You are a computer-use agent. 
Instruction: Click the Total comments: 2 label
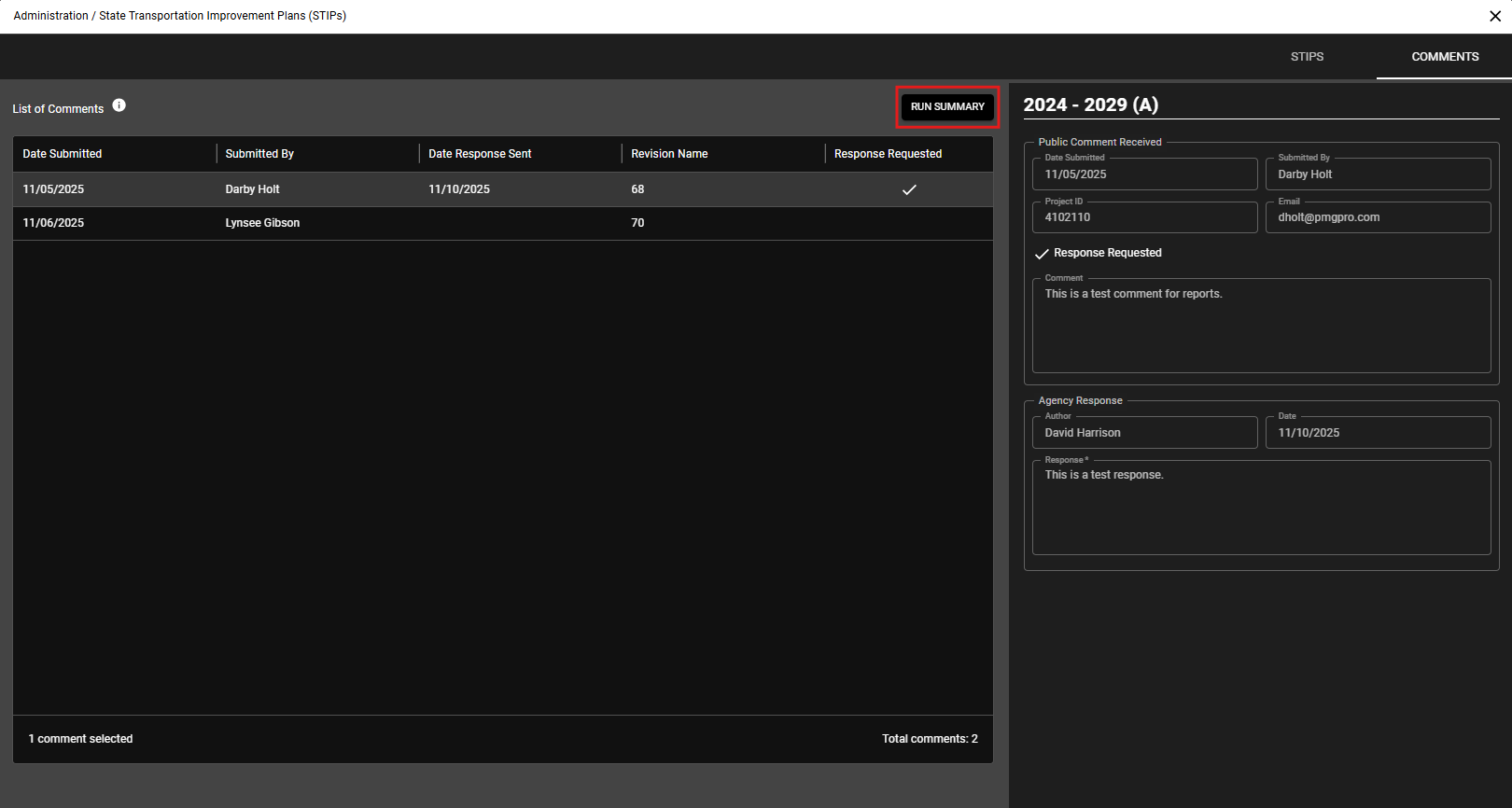[x=930, y=739]
